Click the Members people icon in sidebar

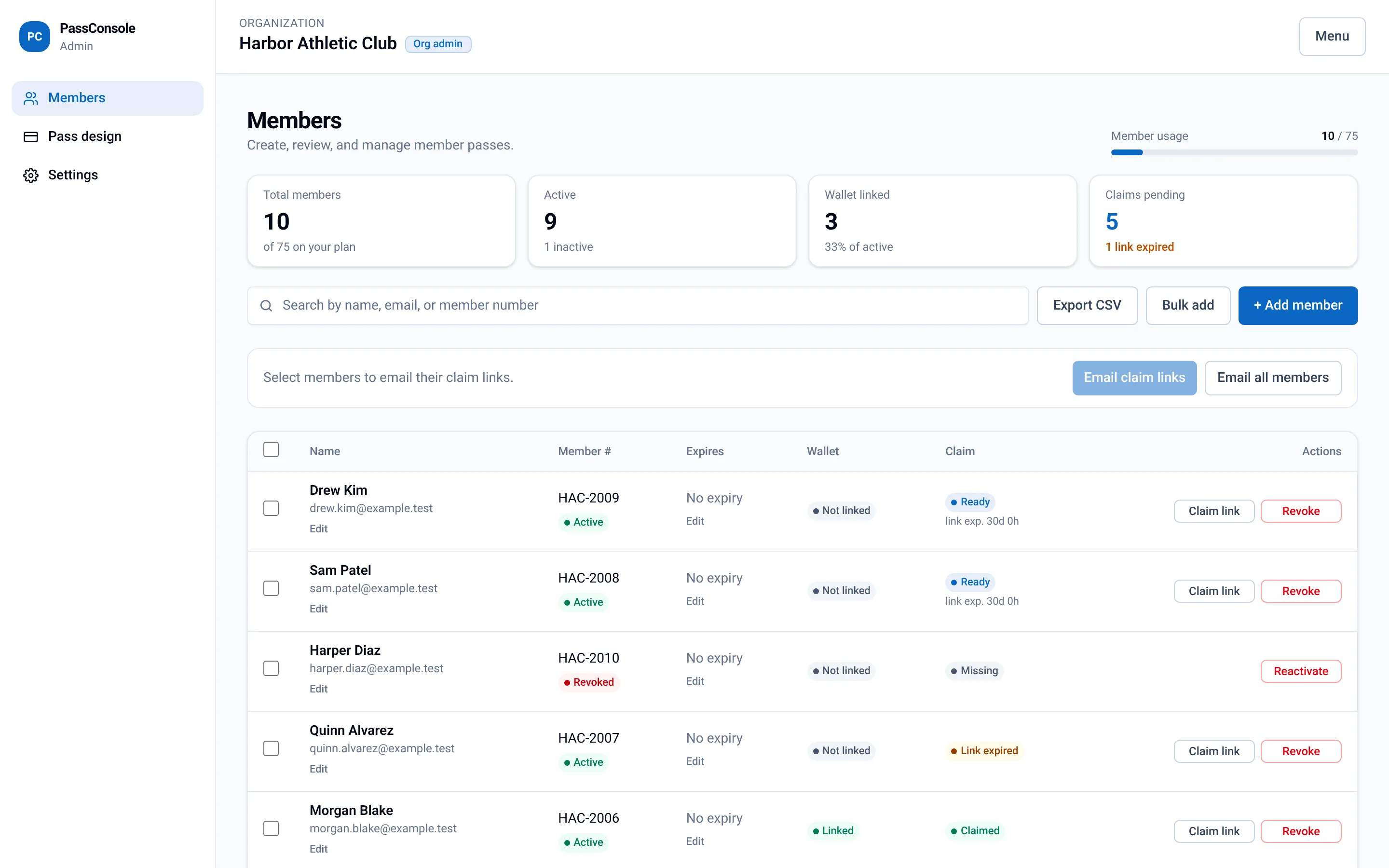31,98
